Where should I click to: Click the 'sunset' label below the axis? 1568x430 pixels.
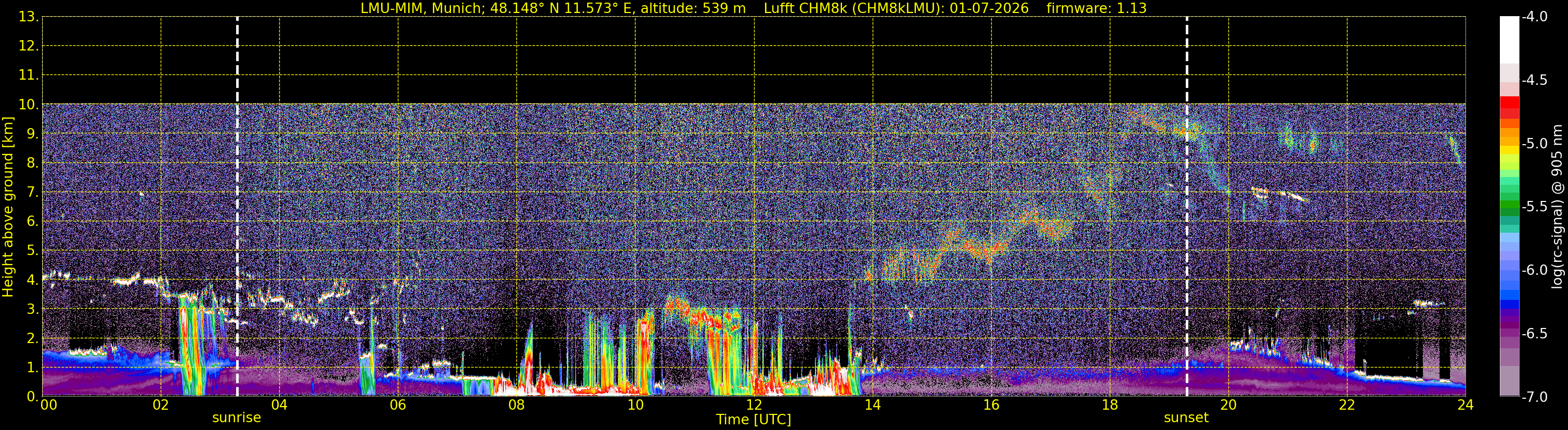point(1186,418)
